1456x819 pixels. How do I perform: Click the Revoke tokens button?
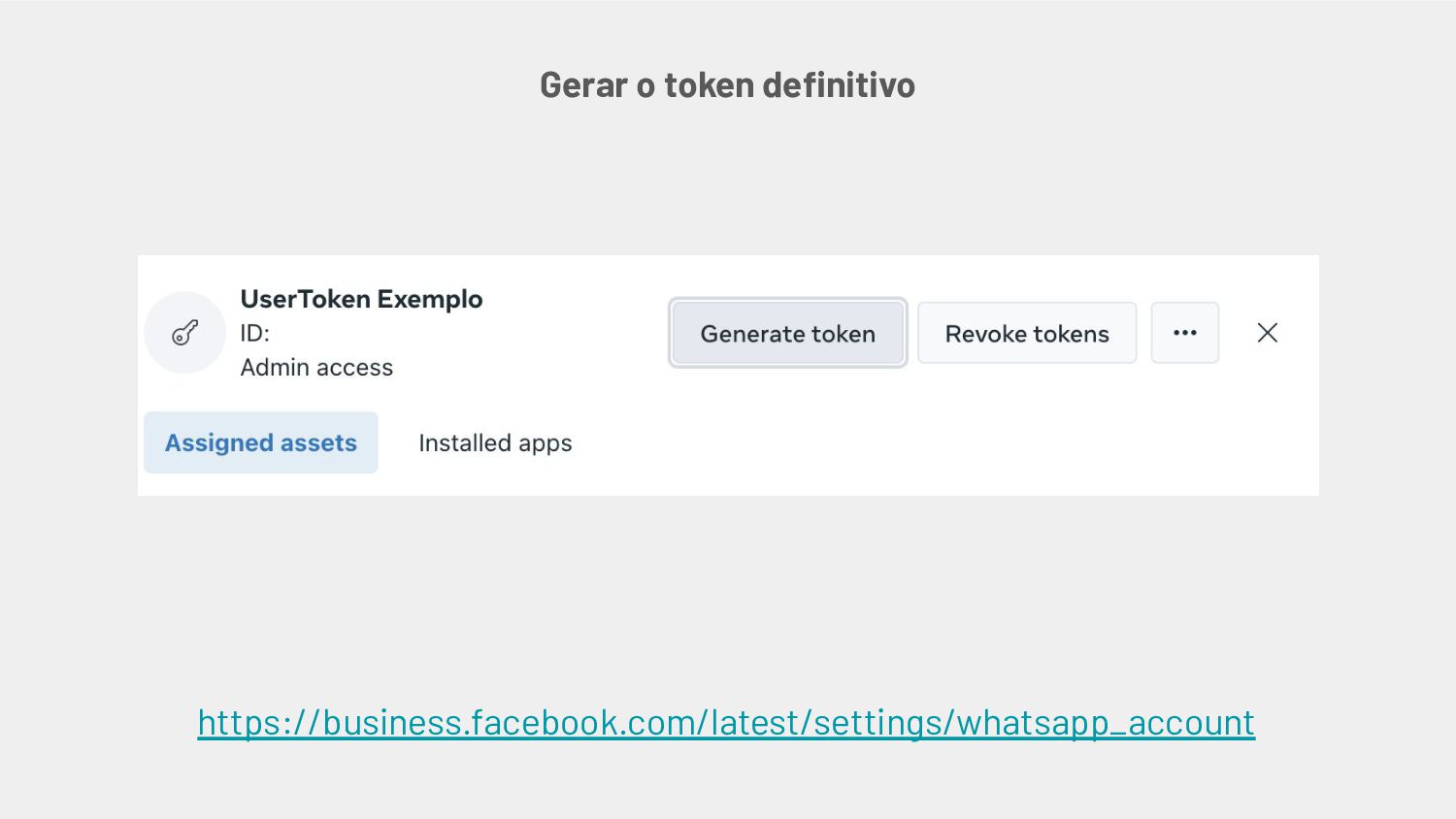(1027, 333)
